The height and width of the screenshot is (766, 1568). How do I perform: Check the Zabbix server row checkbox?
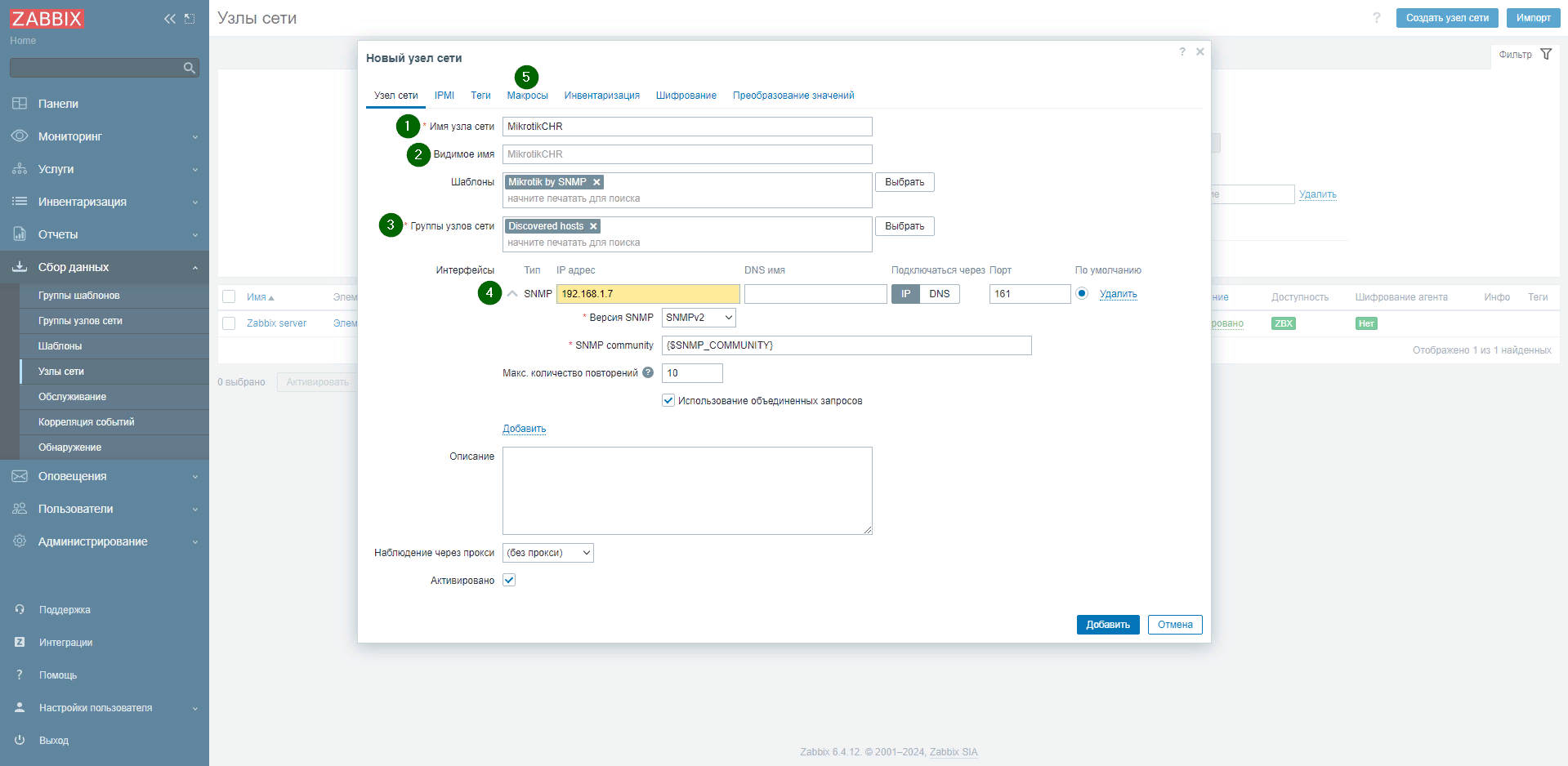pyautogui.click(x=229, y=323)
